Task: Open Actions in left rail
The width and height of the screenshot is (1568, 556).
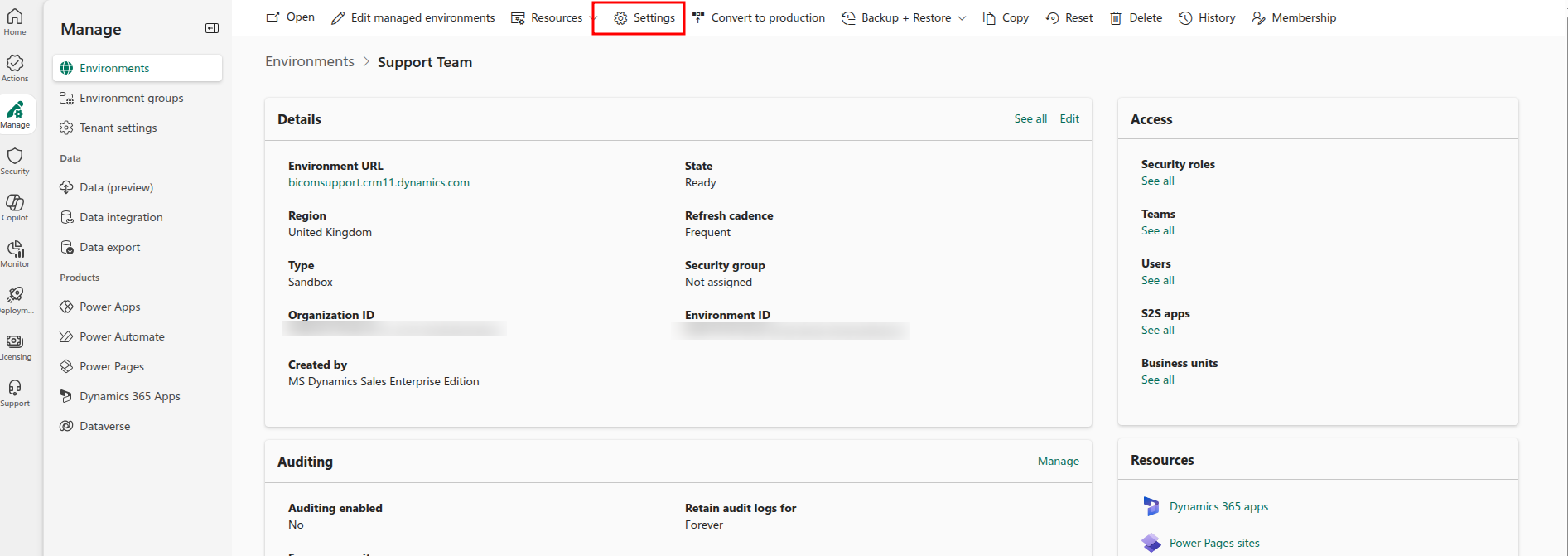Action: click(x=15, y=69)
